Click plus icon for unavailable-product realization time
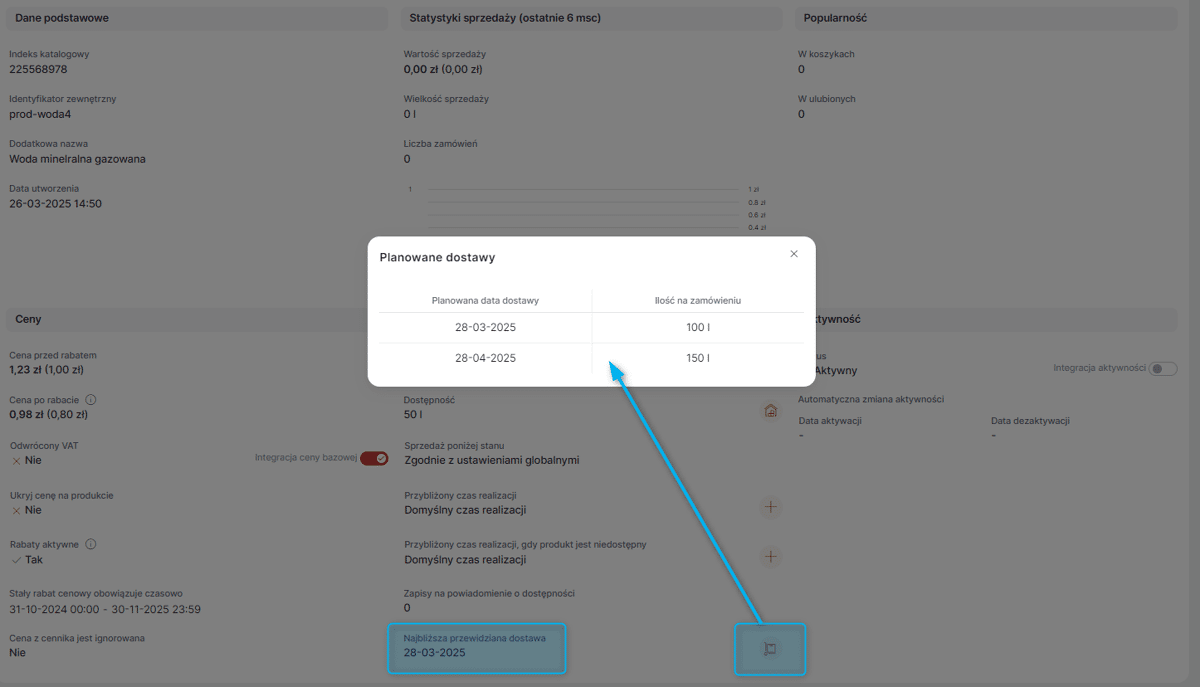 click(770, 556)
